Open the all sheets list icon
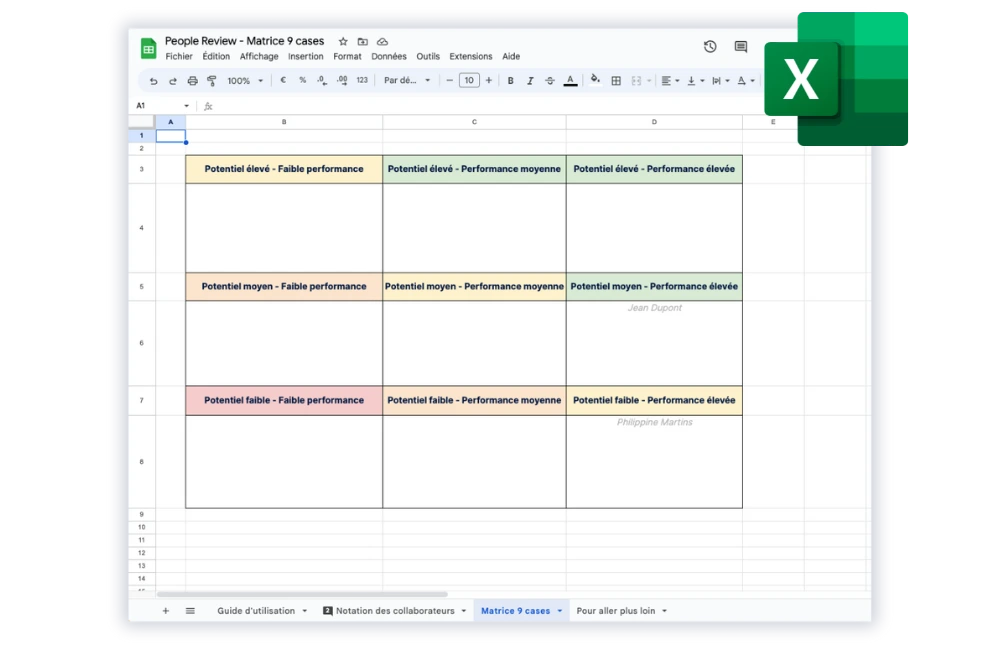This screenshot has width=1000, height=650. [190, 610]
